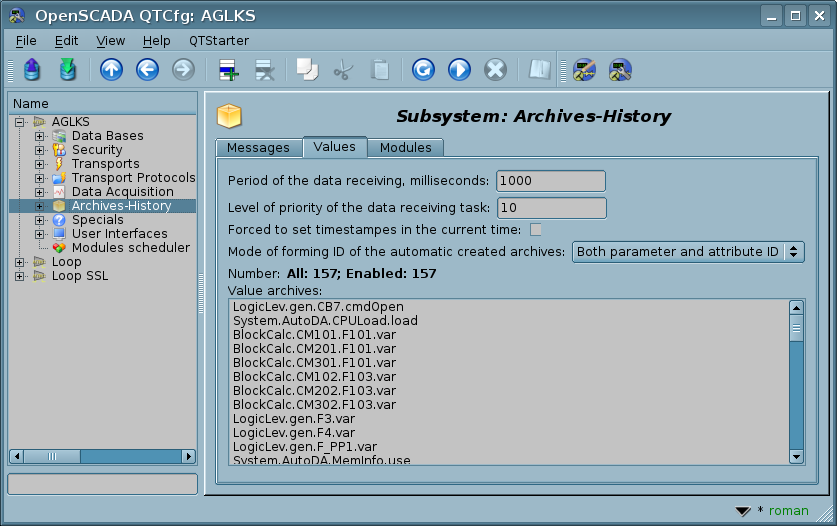837x526 pixels.
Task: Select BlockCalc.CM302.F103.var archive entry
Action: [x=314, y=405]
